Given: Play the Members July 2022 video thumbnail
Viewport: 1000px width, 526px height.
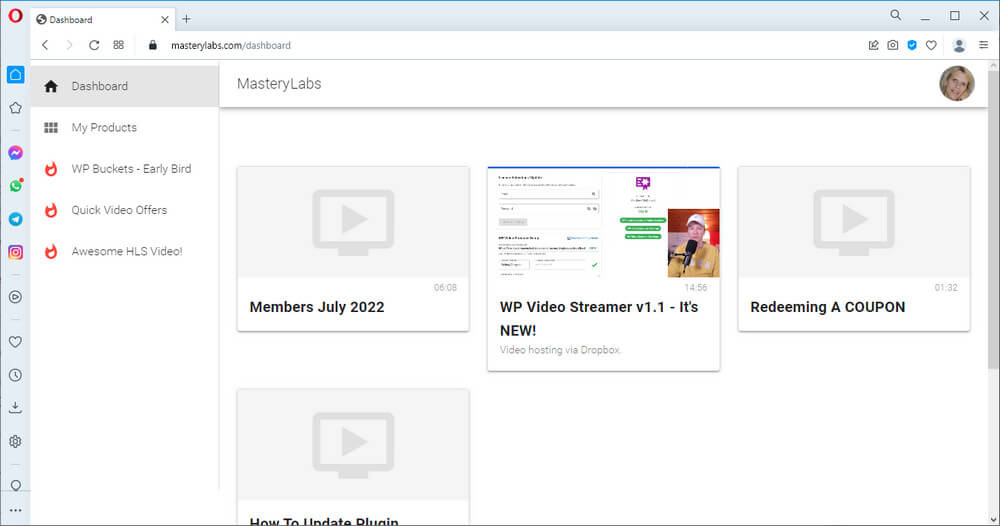Looking at the screenshot, I should coord(353,222).
